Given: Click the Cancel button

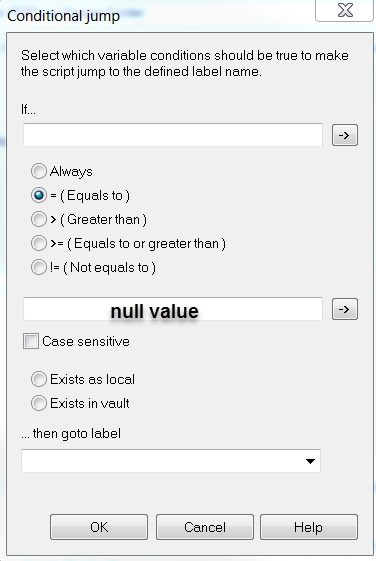Looking at the screenshot, I should [205, 527].
